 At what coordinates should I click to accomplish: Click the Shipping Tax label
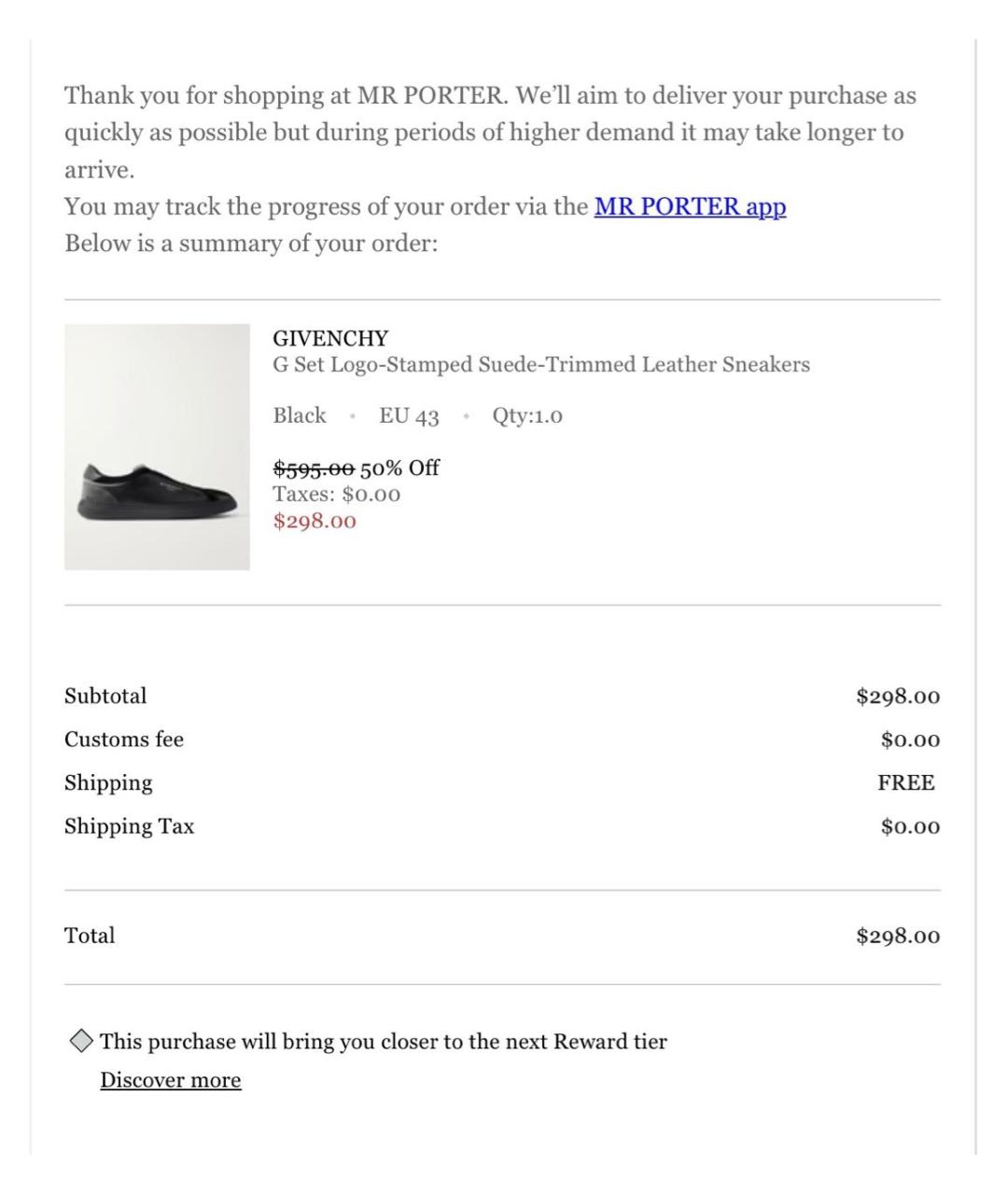130,826
